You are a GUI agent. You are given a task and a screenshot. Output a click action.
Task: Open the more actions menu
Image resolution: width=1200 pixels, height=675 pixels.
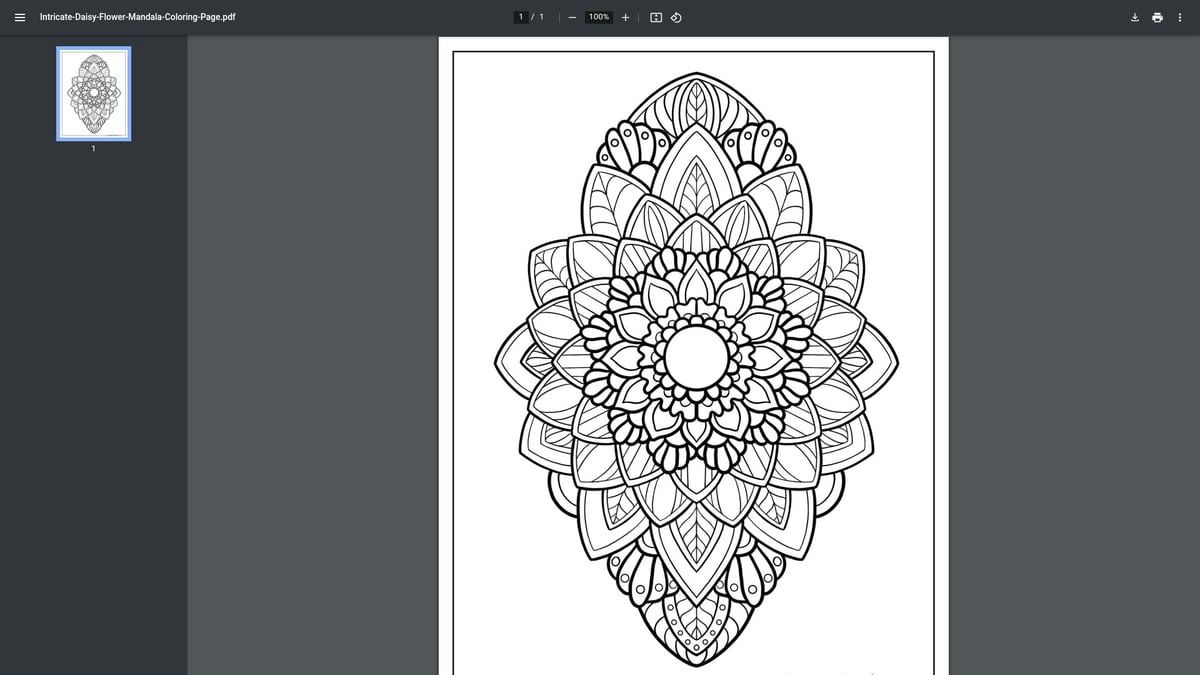(1180, 17)
